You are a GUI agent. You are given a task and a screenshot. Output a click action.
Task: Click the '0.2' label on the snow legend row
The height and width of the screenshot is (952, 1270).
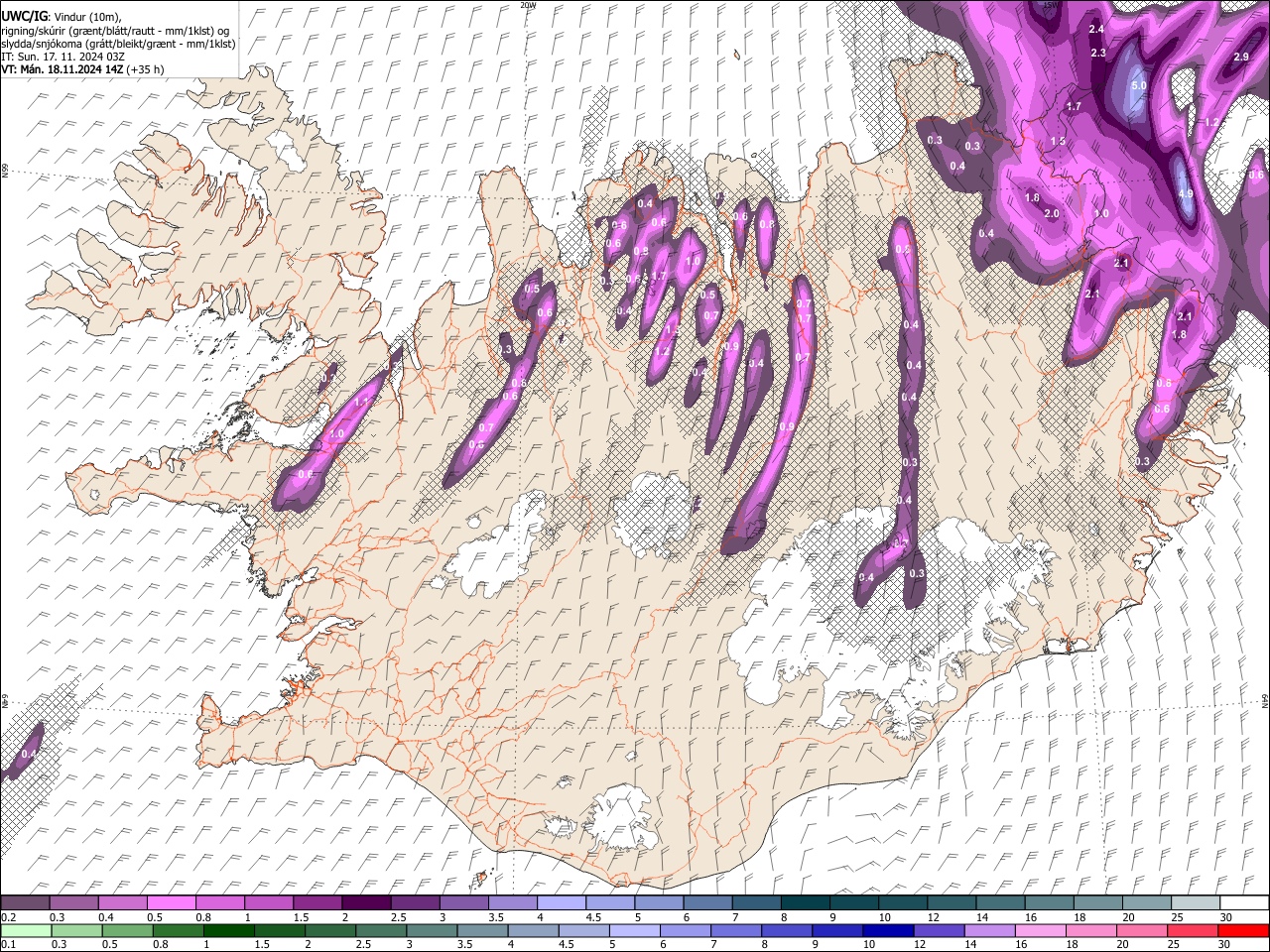[8, 916]
